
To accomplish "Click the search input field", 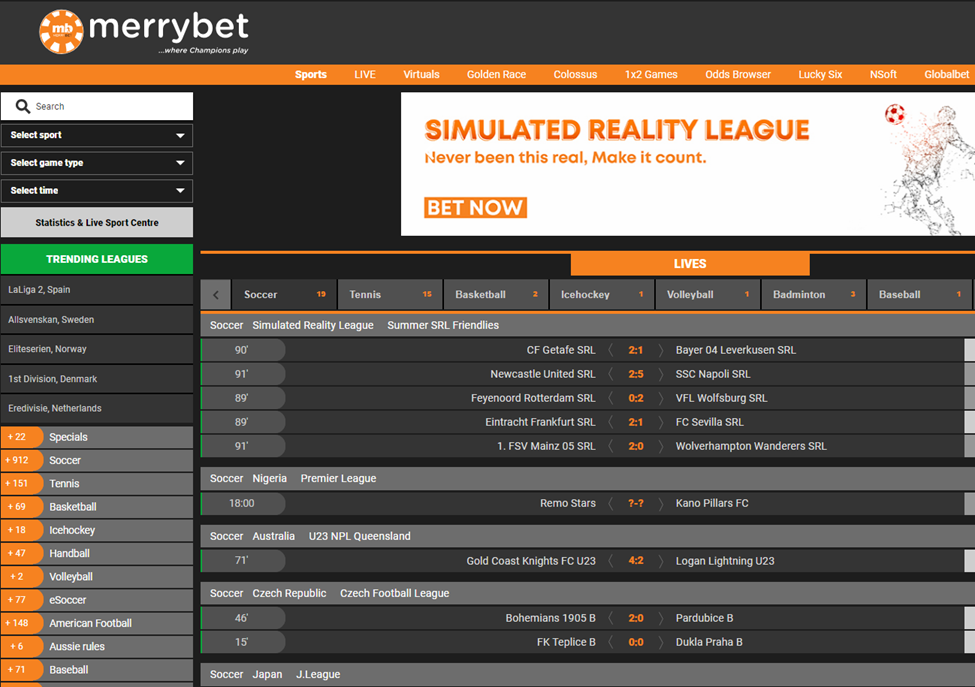I will pos(110,106).
